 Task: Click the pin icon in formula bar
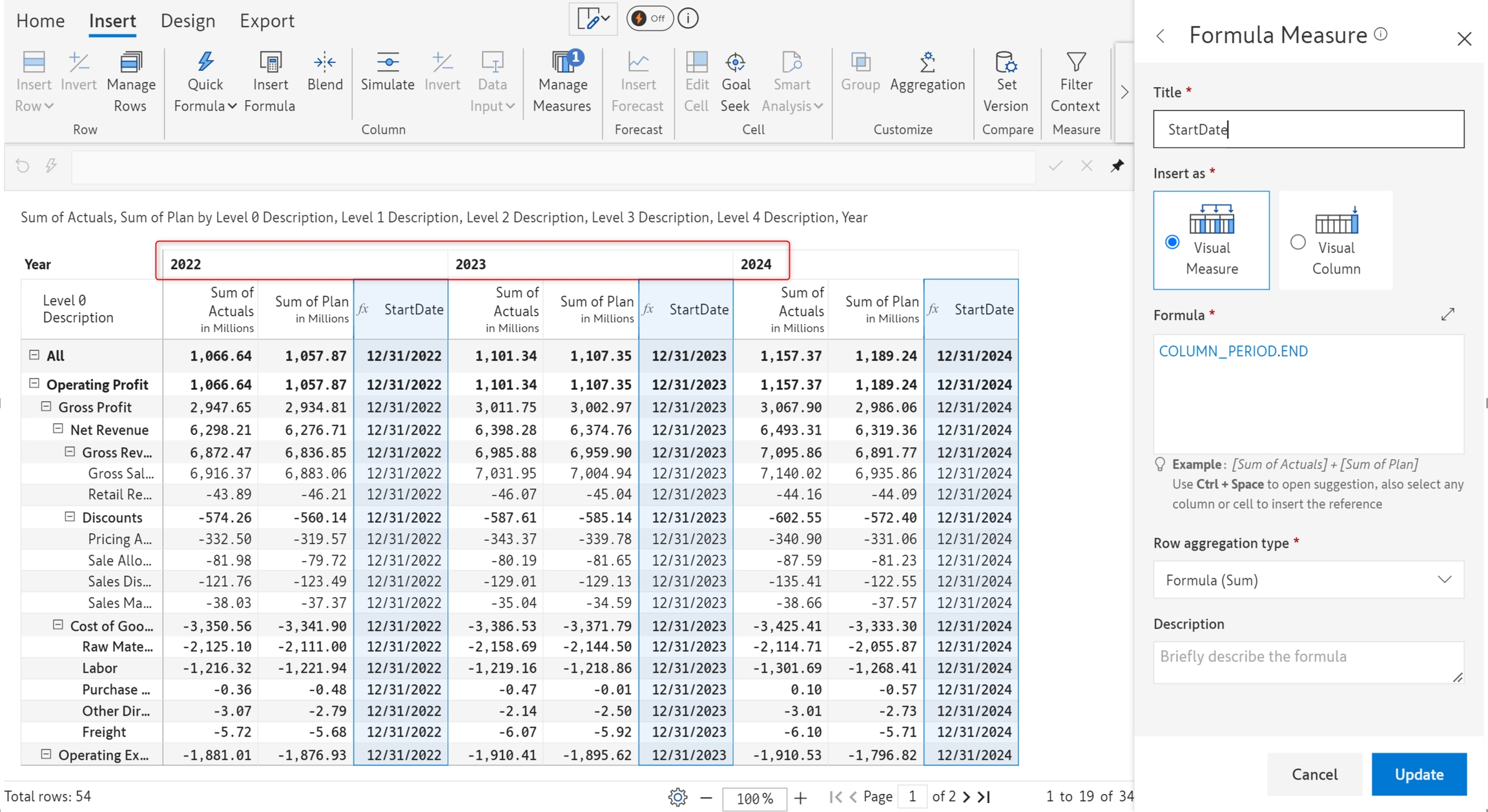coord(1117,166)
